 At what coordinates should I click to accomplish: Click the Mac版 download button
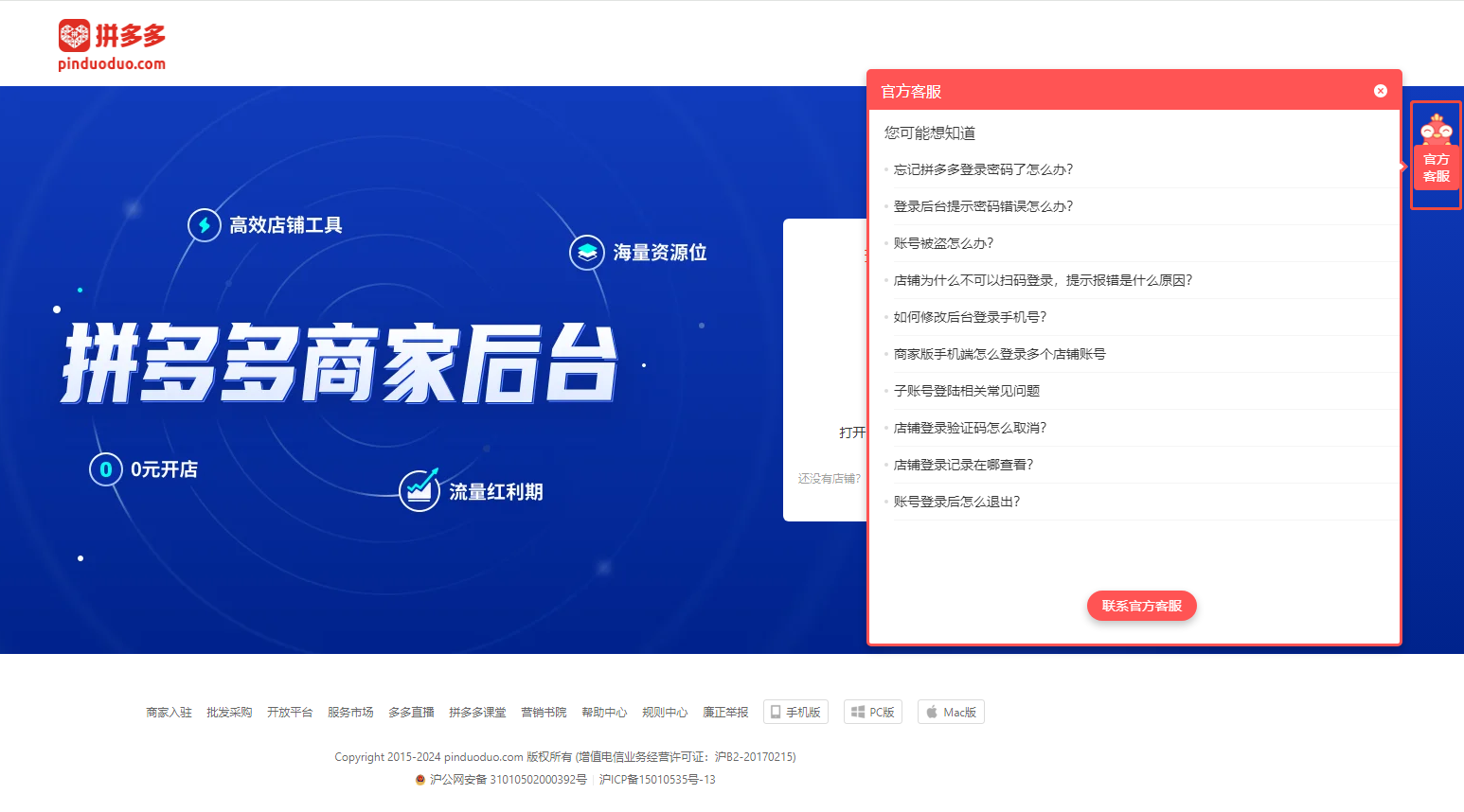pyautogui.click(x=951, y=712)
